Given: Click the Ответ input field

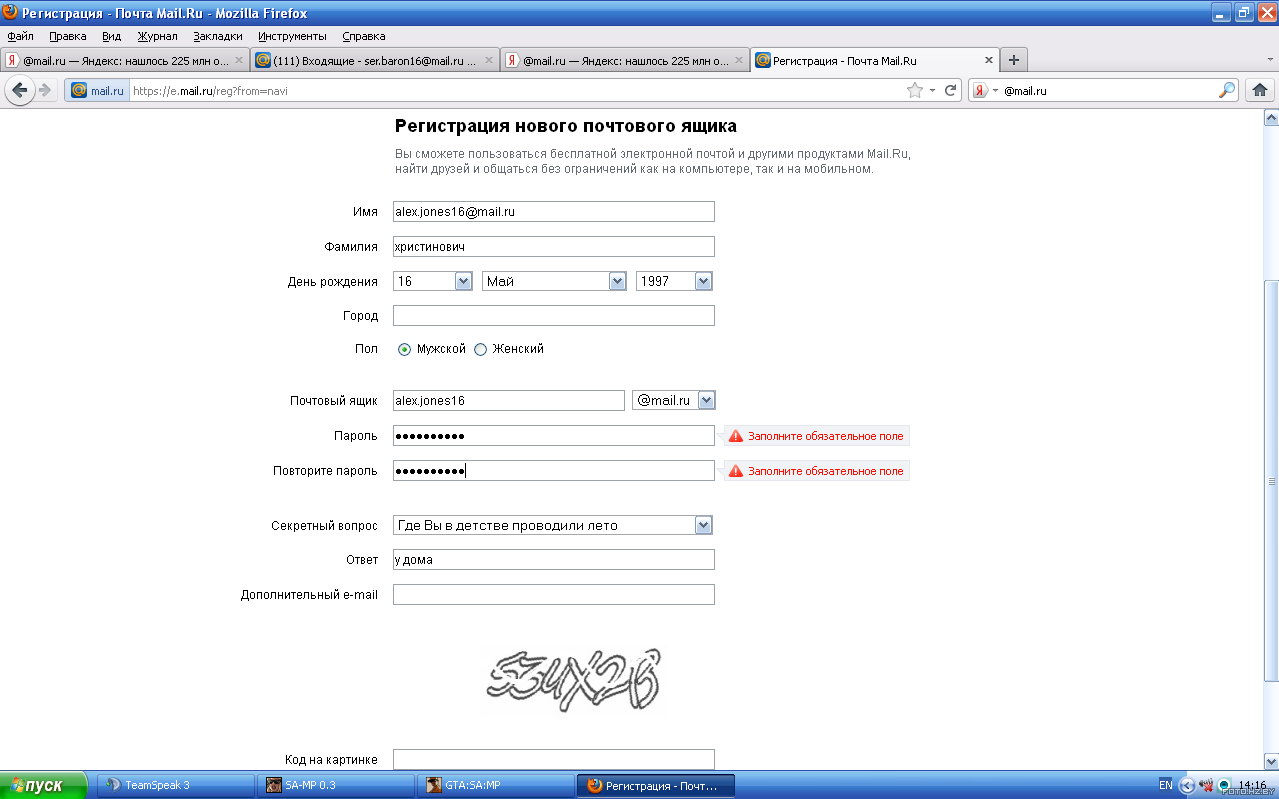Looking at the screenshot, I should (x=554, y=560).
